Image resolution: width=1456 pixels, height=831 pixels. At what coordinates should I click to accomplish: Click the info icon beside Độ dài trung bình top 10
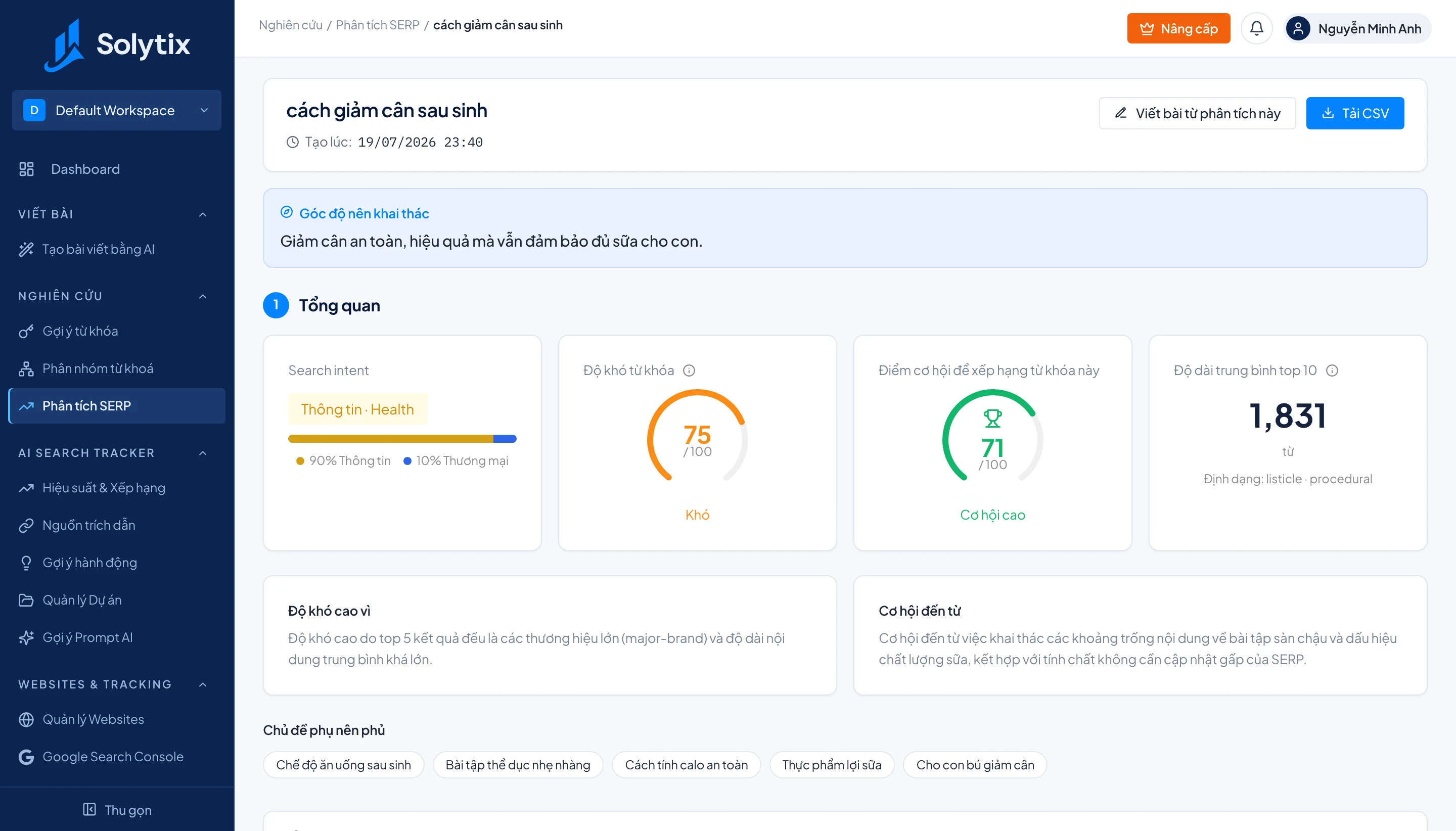pos(1332,371)
